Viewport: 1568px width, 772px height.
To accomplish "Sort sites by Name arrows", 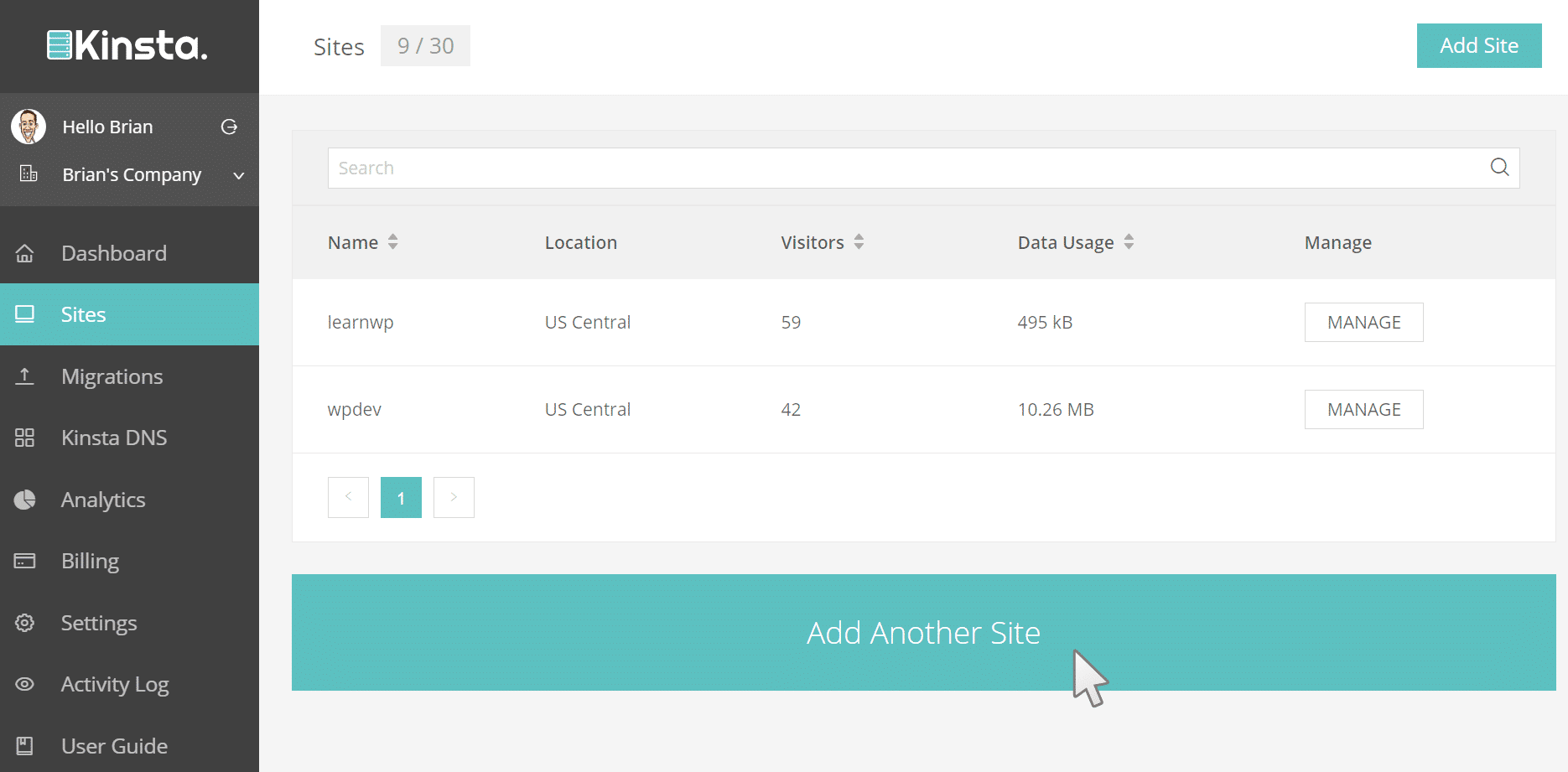I will point(392,242).
